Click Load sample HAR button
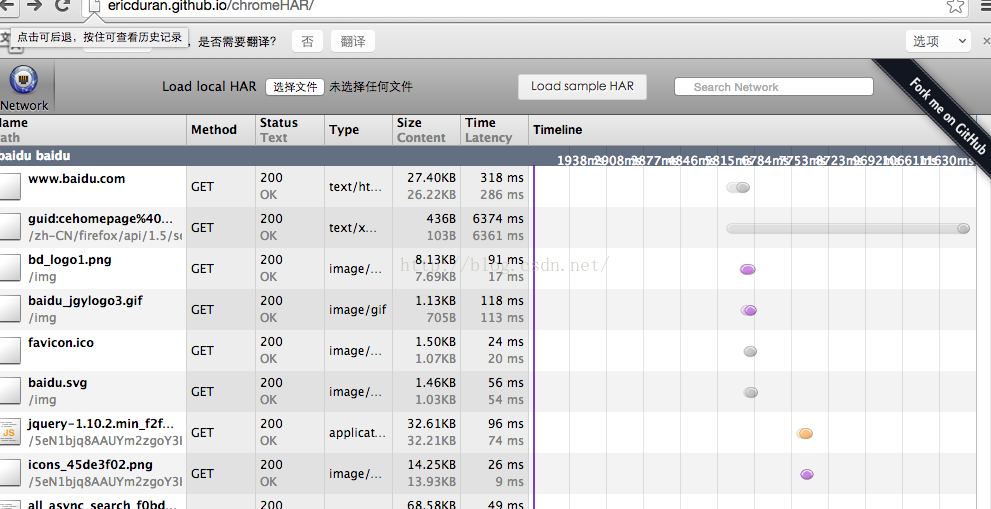This screenshot has height=509, width=991. 582,87
